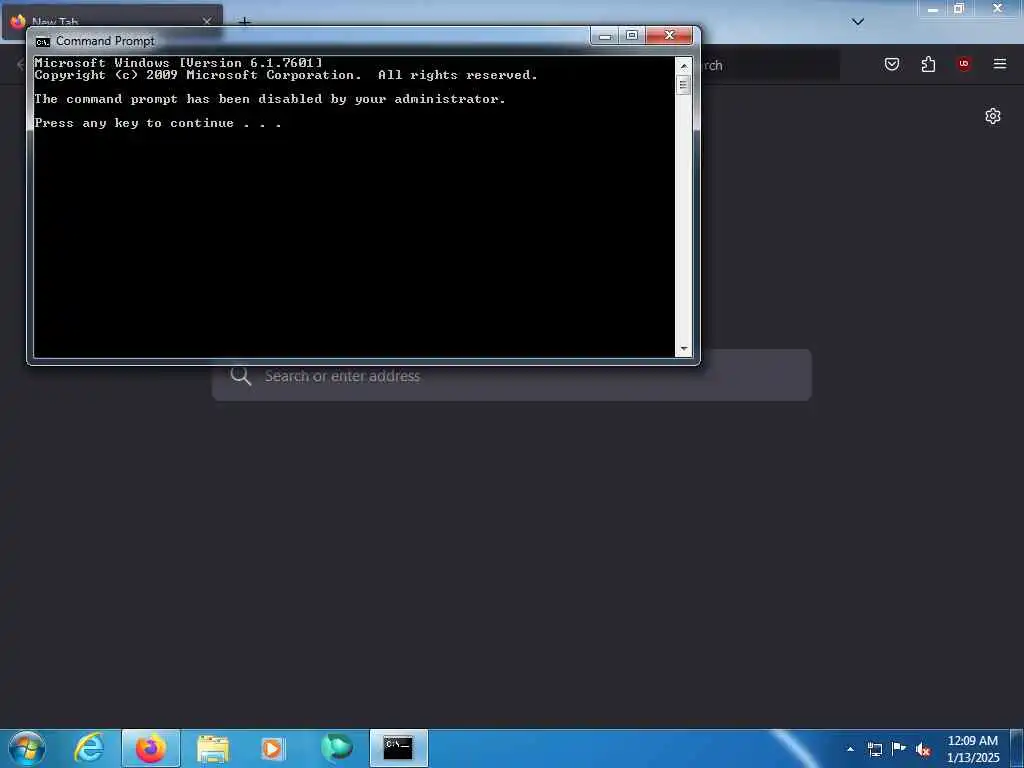The image size is (1024, 768).
Task: Open the Action Center flag icon
Action: point(899,748)
